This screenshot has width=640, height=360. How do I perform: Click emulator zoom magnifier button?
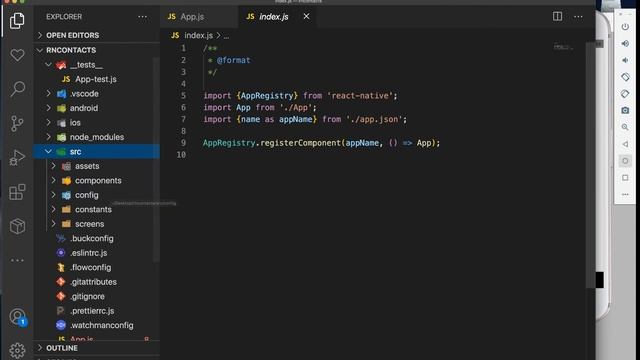(625, 127)
